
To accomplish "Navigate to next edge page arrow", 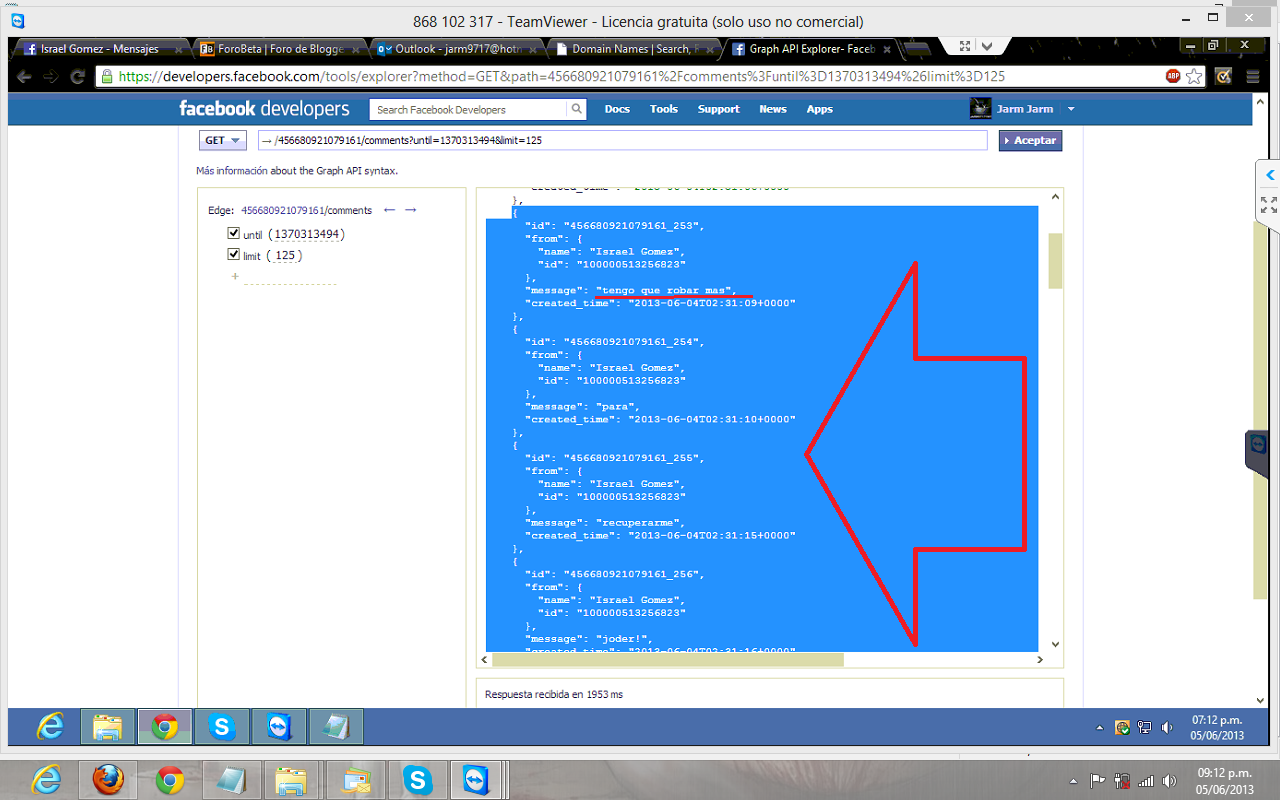I will [x=410, y=210].
